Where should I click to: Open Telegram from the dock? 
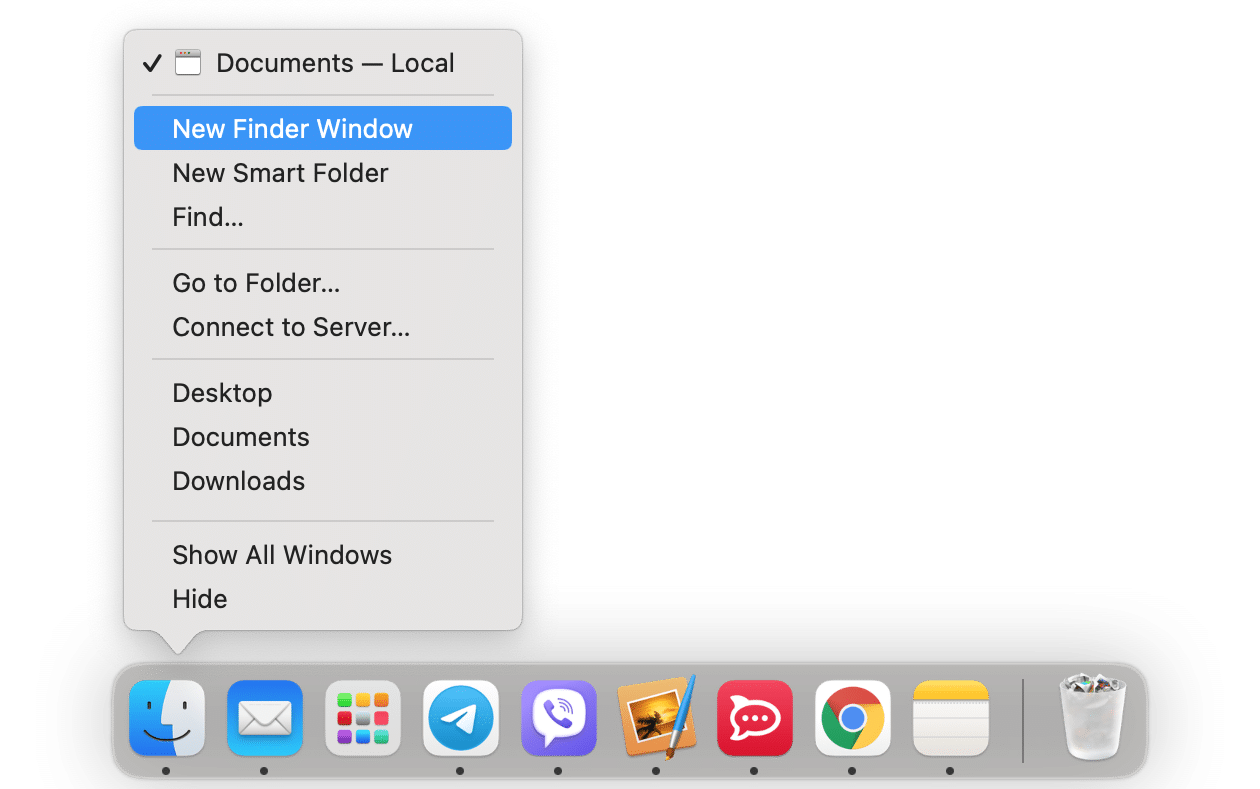pyautogui.click(x=461, y=718)
